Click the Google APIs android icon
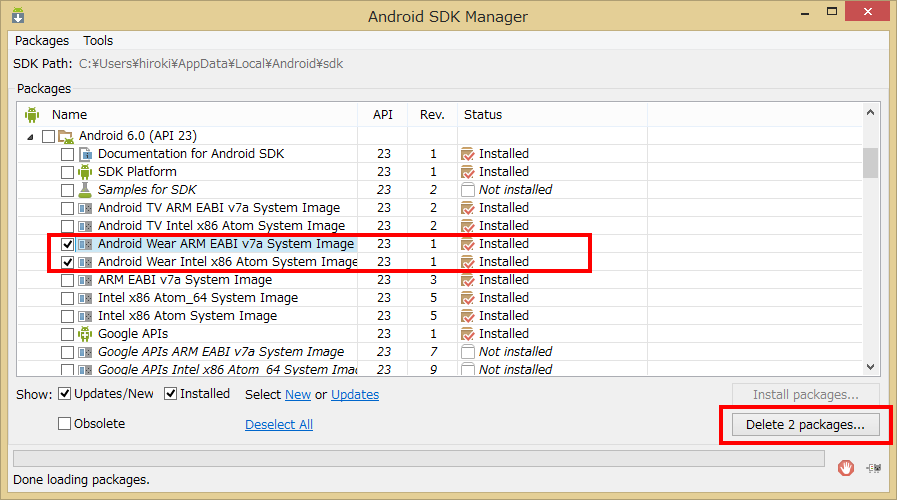 [x=85, y=334]
